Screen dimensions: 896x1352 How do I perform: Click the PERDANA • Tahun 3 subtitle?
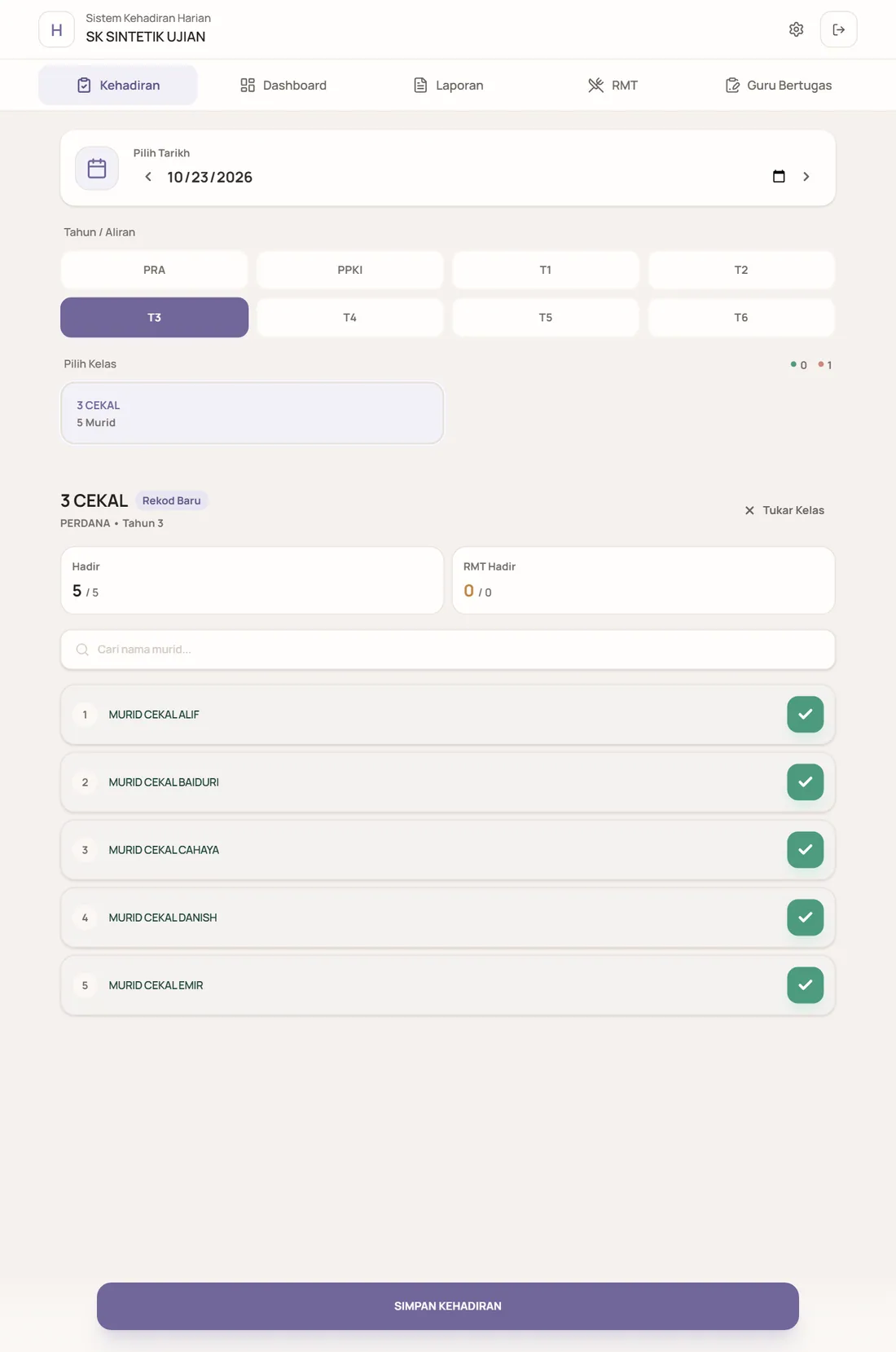[x=112, y=523]
